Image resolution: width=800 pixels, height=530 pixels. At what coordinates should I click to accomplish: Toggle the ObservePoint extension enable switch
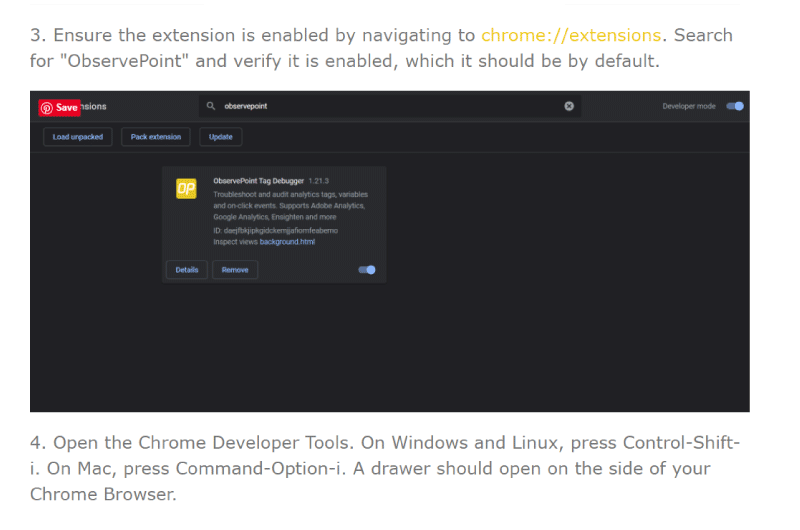pyautogui.click(x=367, y=270)
